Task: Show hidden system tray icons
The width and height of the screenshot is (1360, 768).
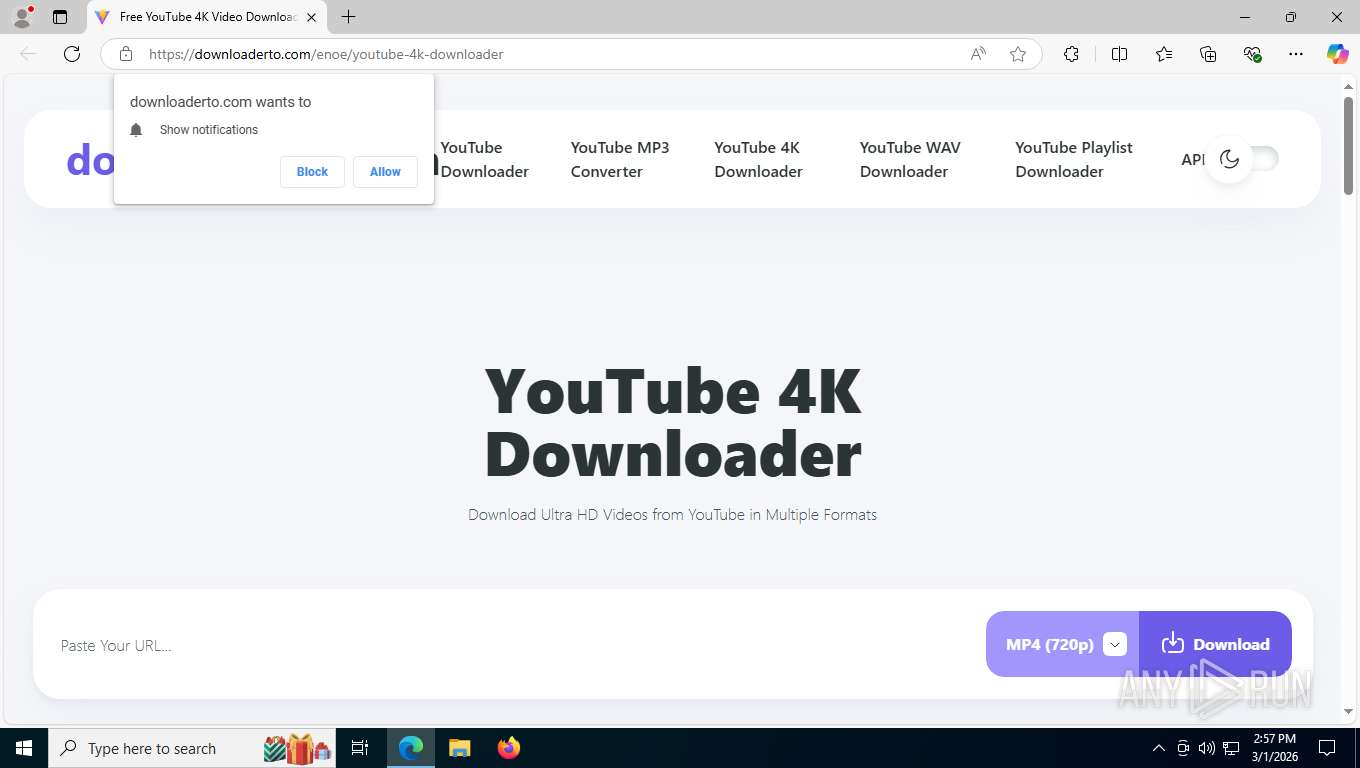Action: click(x=1159, y=748)
